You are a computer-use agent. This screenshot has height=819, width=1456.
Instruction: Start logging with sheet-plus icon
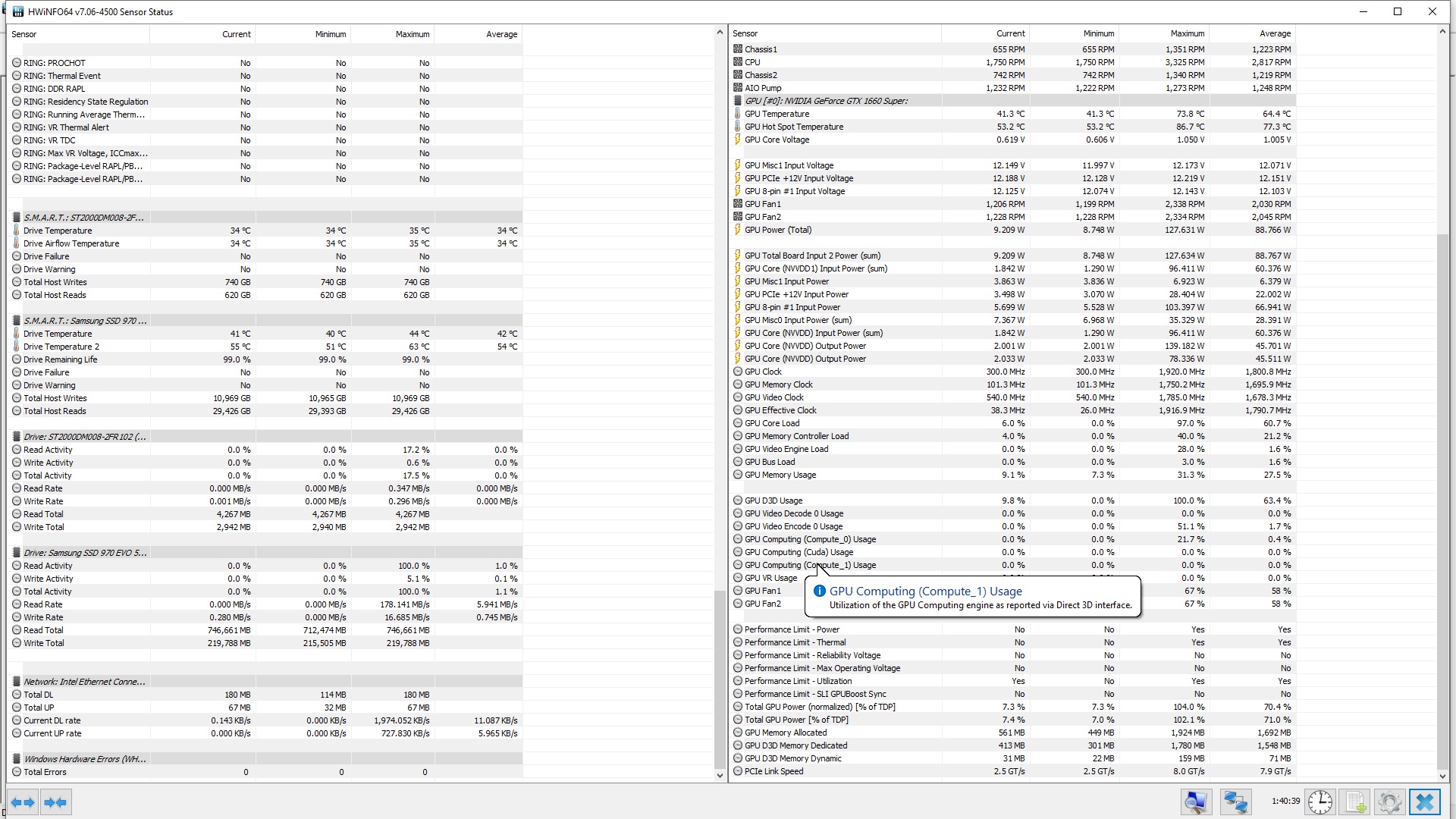tap(1355, 802)
